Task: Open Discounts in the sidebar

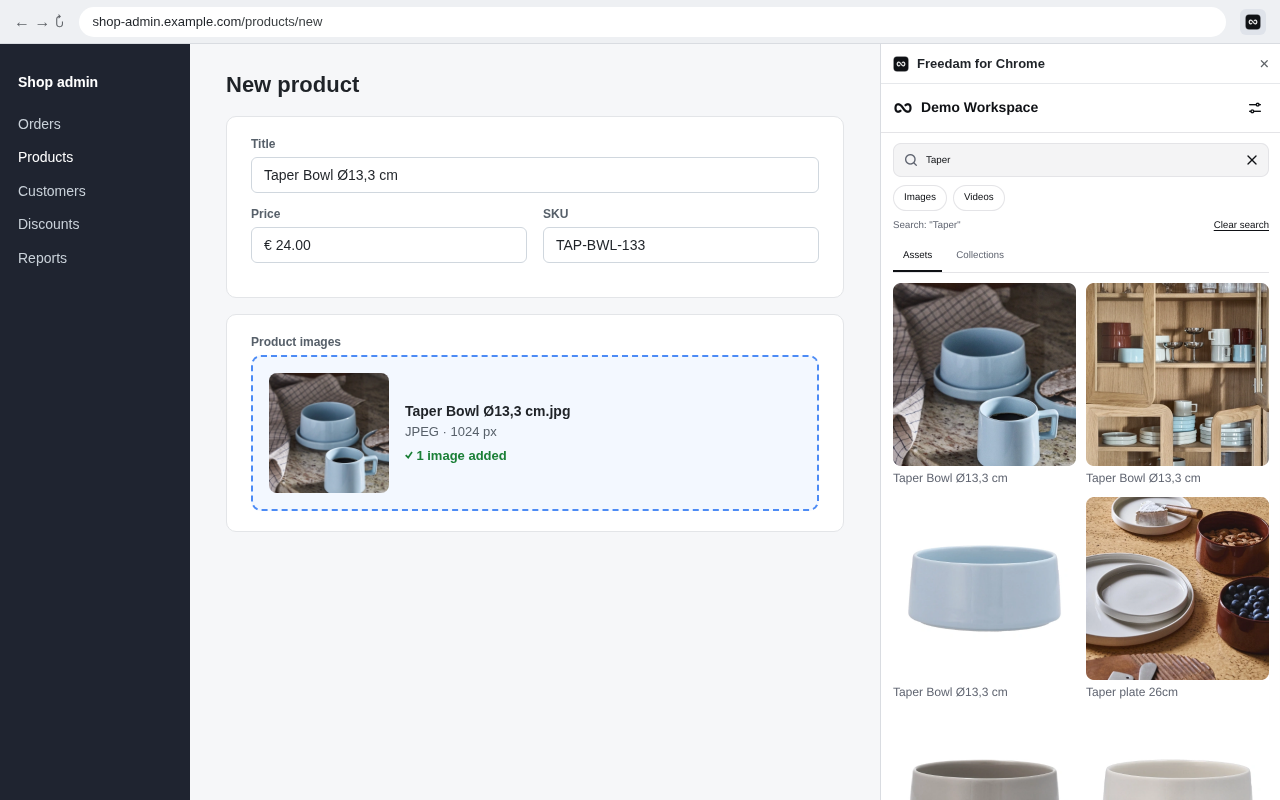Action: (x=48, y=224)
